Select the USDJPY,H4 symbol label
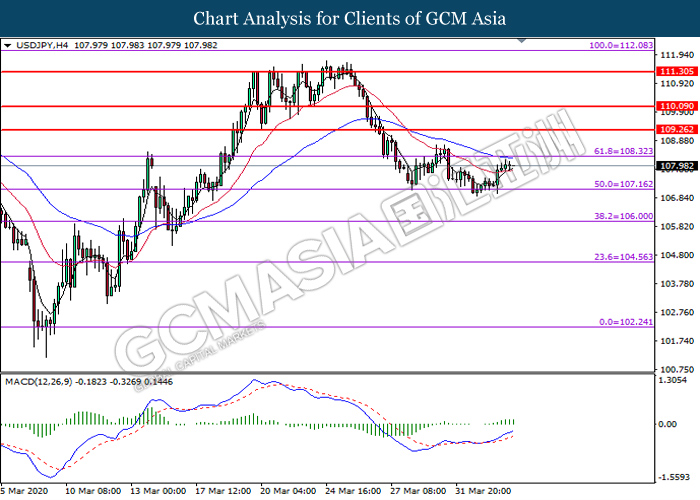The height and width of the screenshot is (500, 700). [x=42, y=45]
